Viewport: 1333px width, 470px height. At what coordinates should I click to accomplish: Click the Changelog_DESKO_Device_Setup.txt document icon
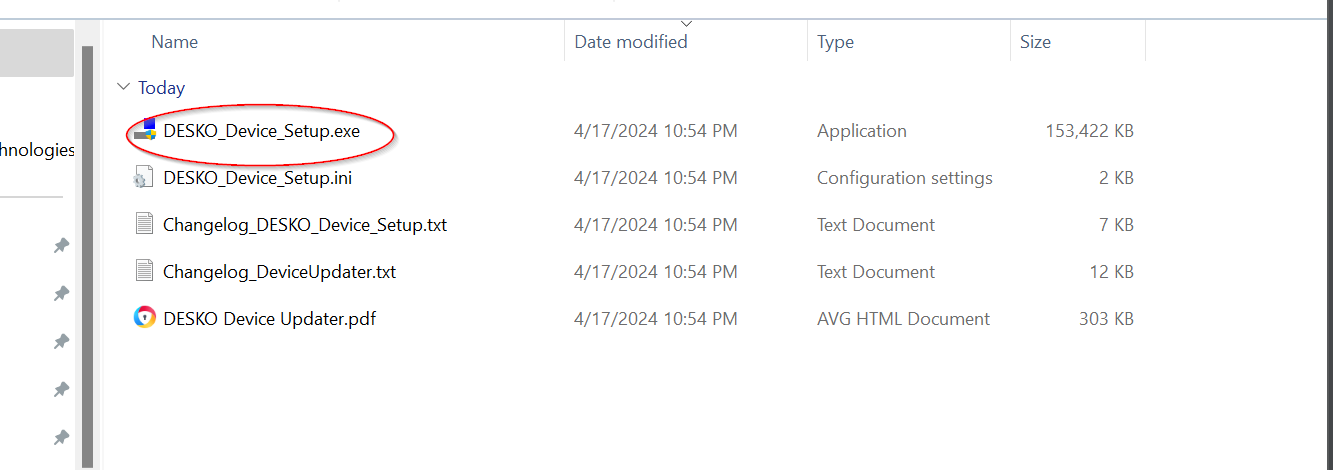145,225
